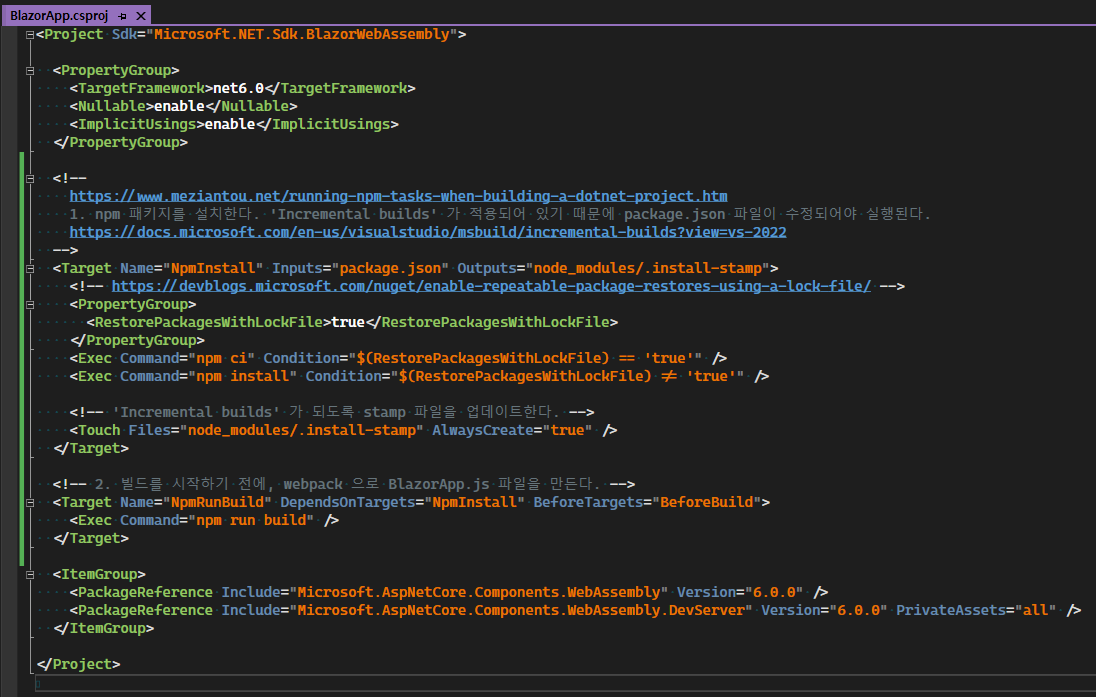Click the webpack BlazorApp.js comment line
1096x697 pixels.
click(x=344, y=484)
